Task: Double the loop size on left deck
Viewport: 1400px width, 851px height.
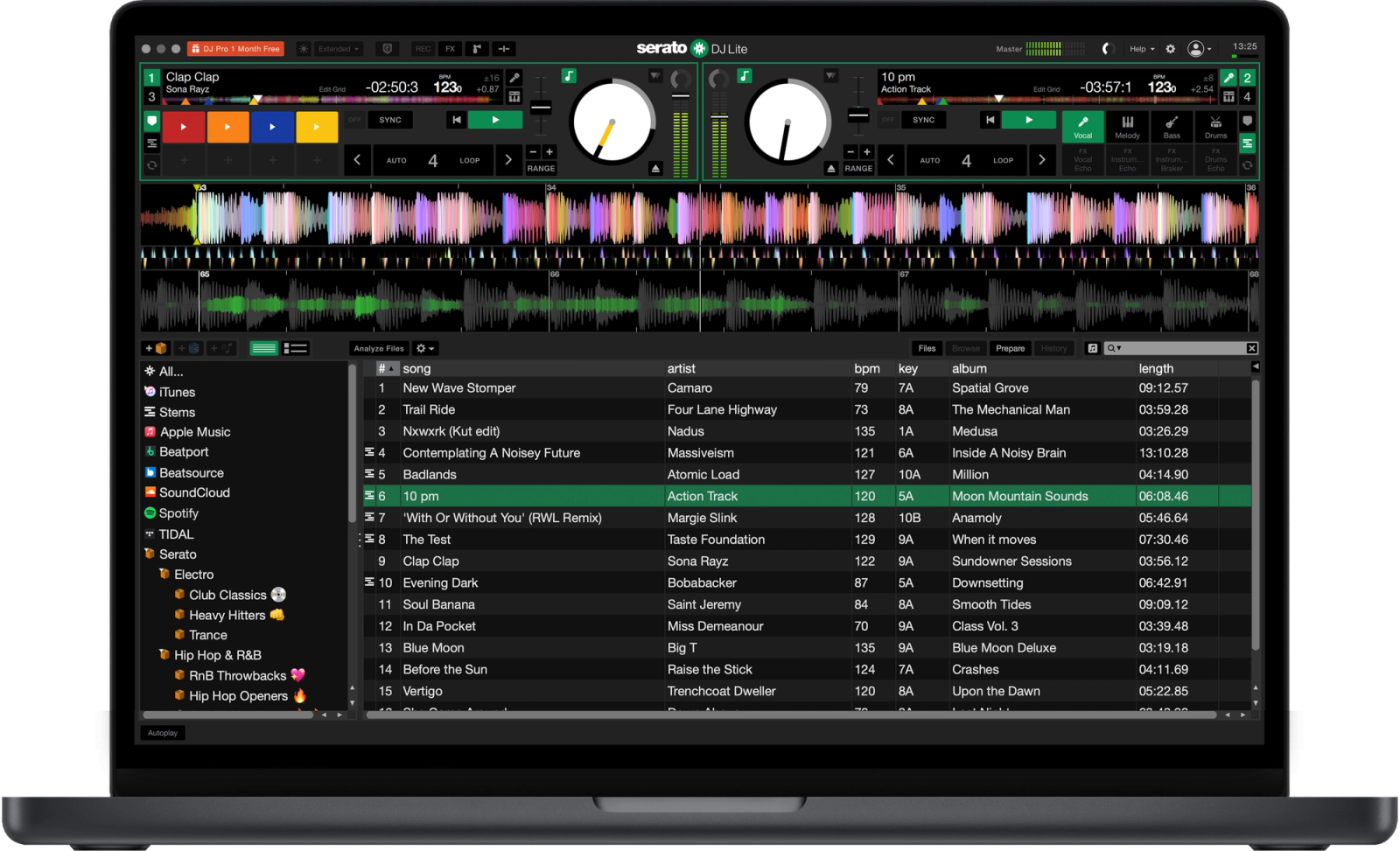Action: coord(508,160)
